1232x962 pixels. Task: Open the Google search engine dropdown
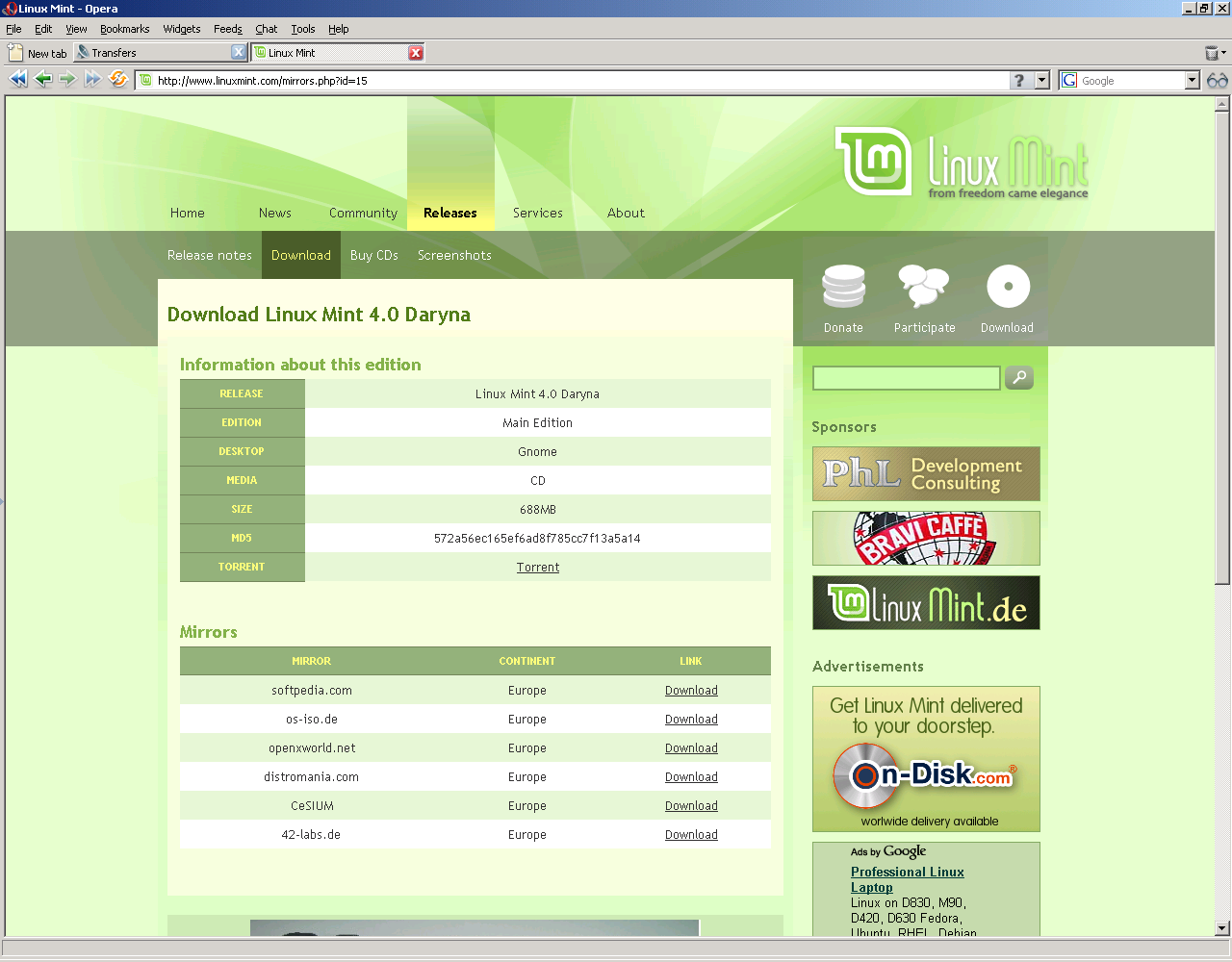pyautogui.click(x=1192, y=81)
